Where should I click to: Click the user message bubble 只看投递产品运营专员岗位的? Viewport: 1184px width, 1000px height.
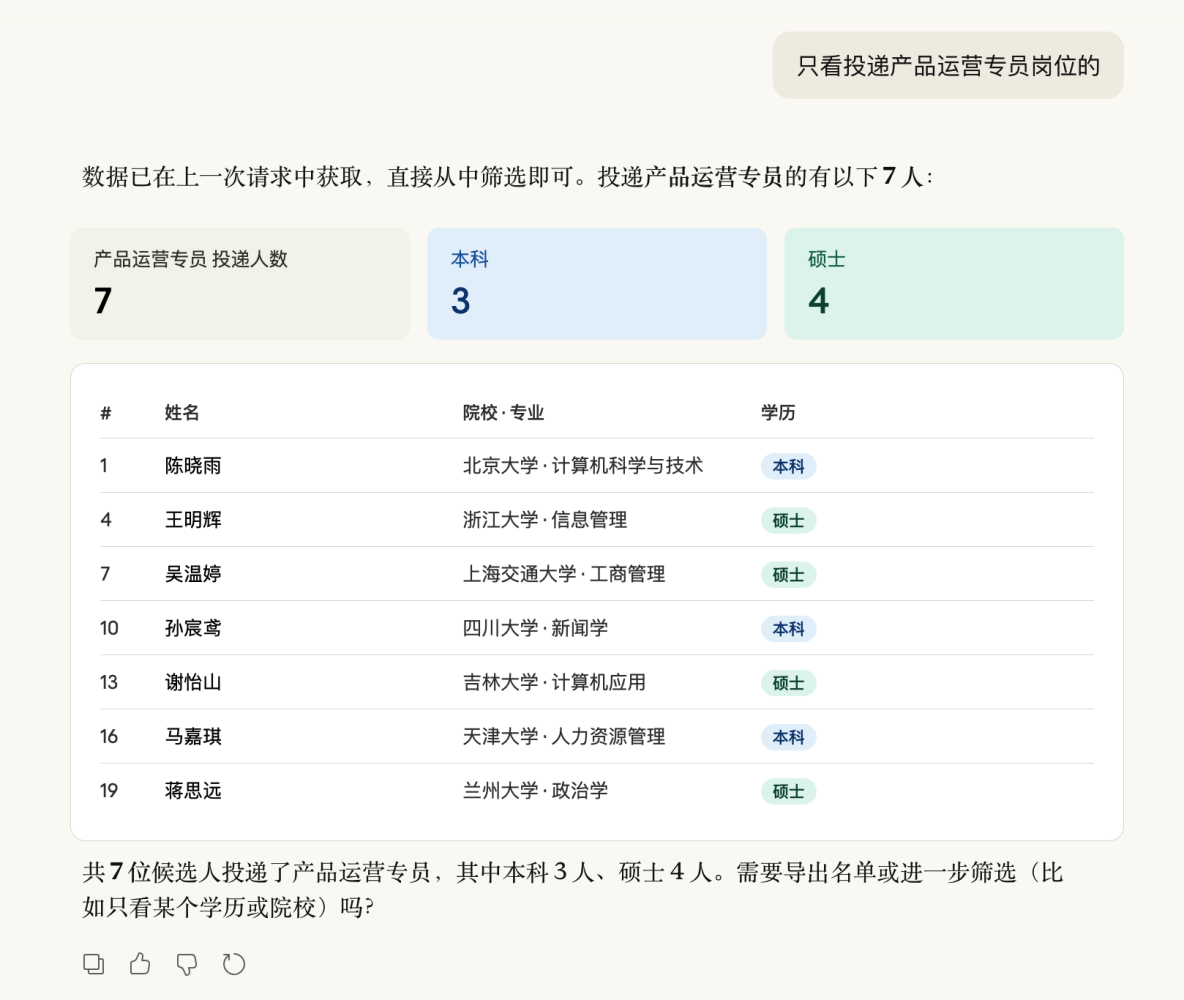point(947,66)
